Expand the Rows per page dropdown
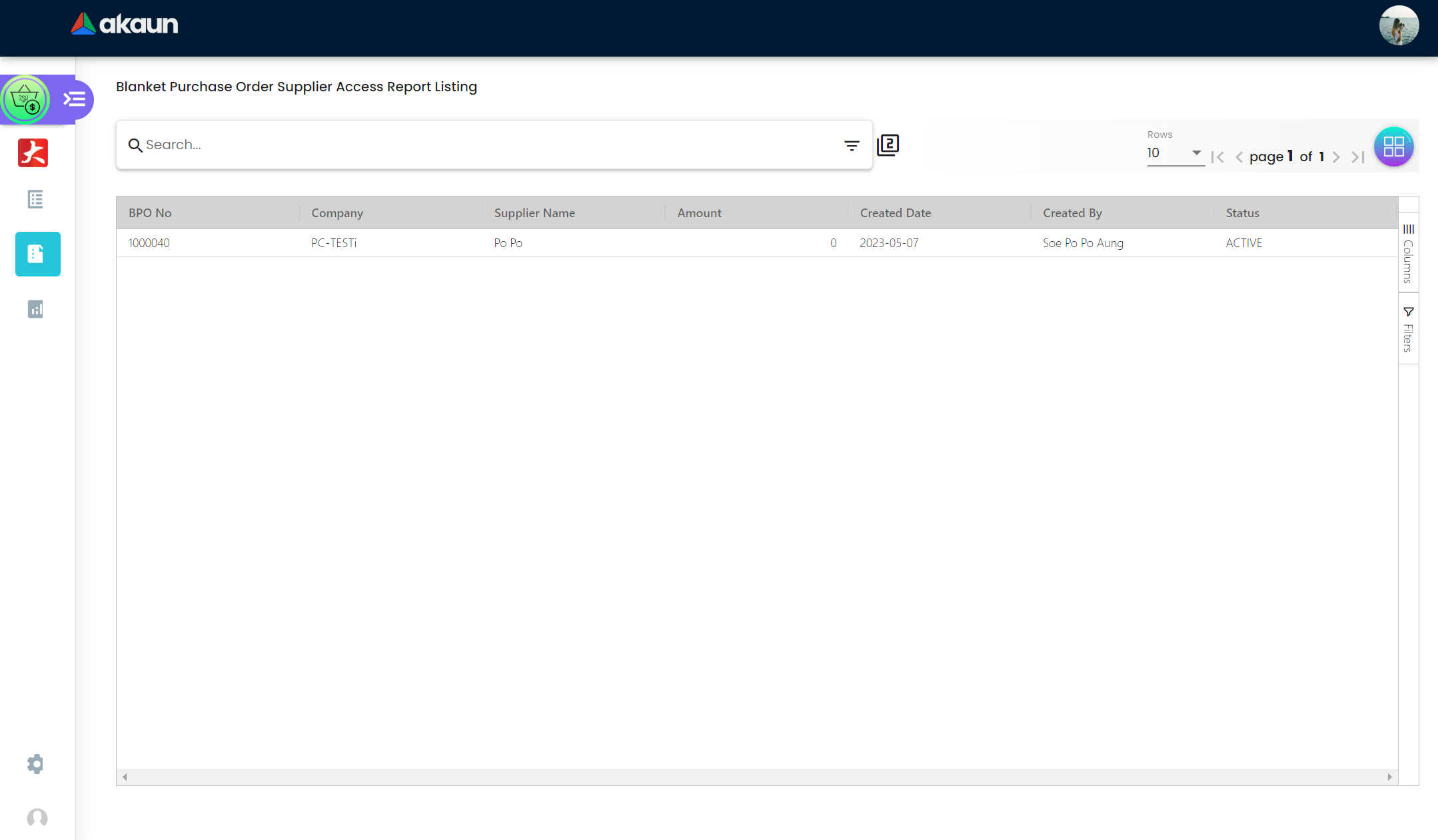This screenshot has width=1438, height=840. click(x=1175, y=153)
